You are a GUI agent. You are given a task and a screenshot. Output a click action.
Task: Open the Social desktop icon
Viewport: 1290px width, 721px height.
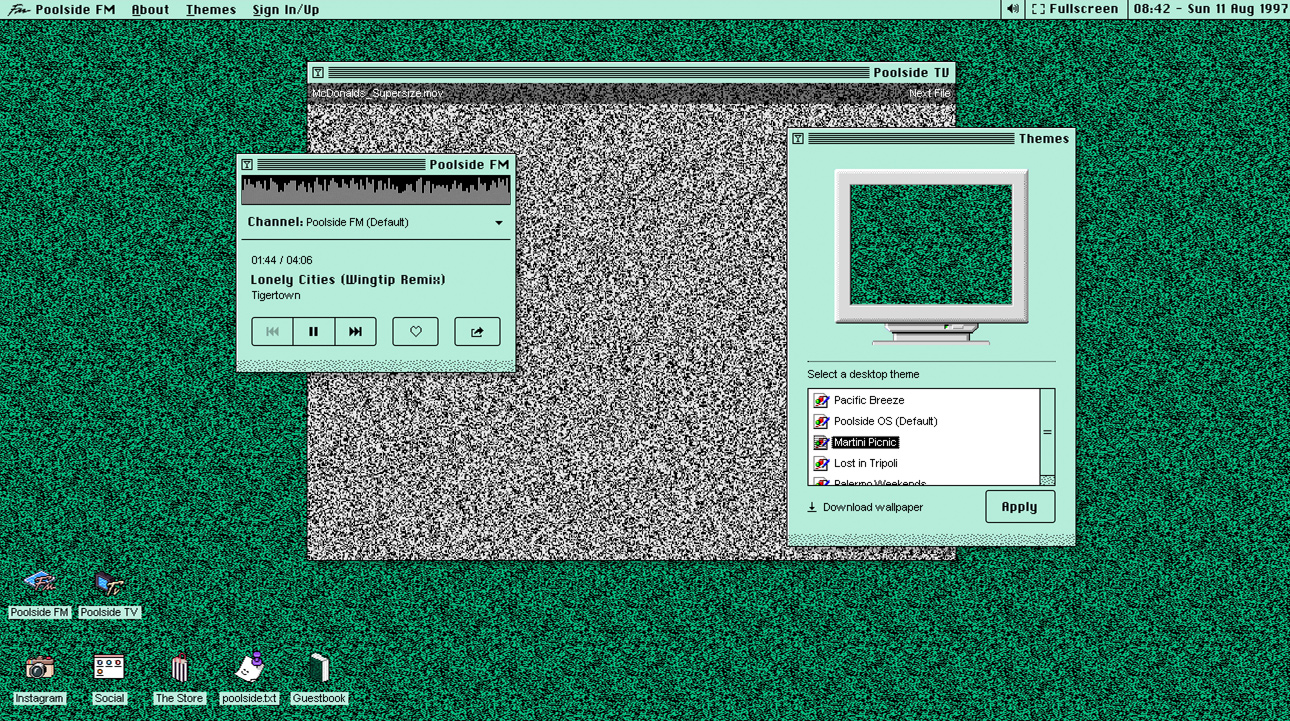[x=109, y=668]
